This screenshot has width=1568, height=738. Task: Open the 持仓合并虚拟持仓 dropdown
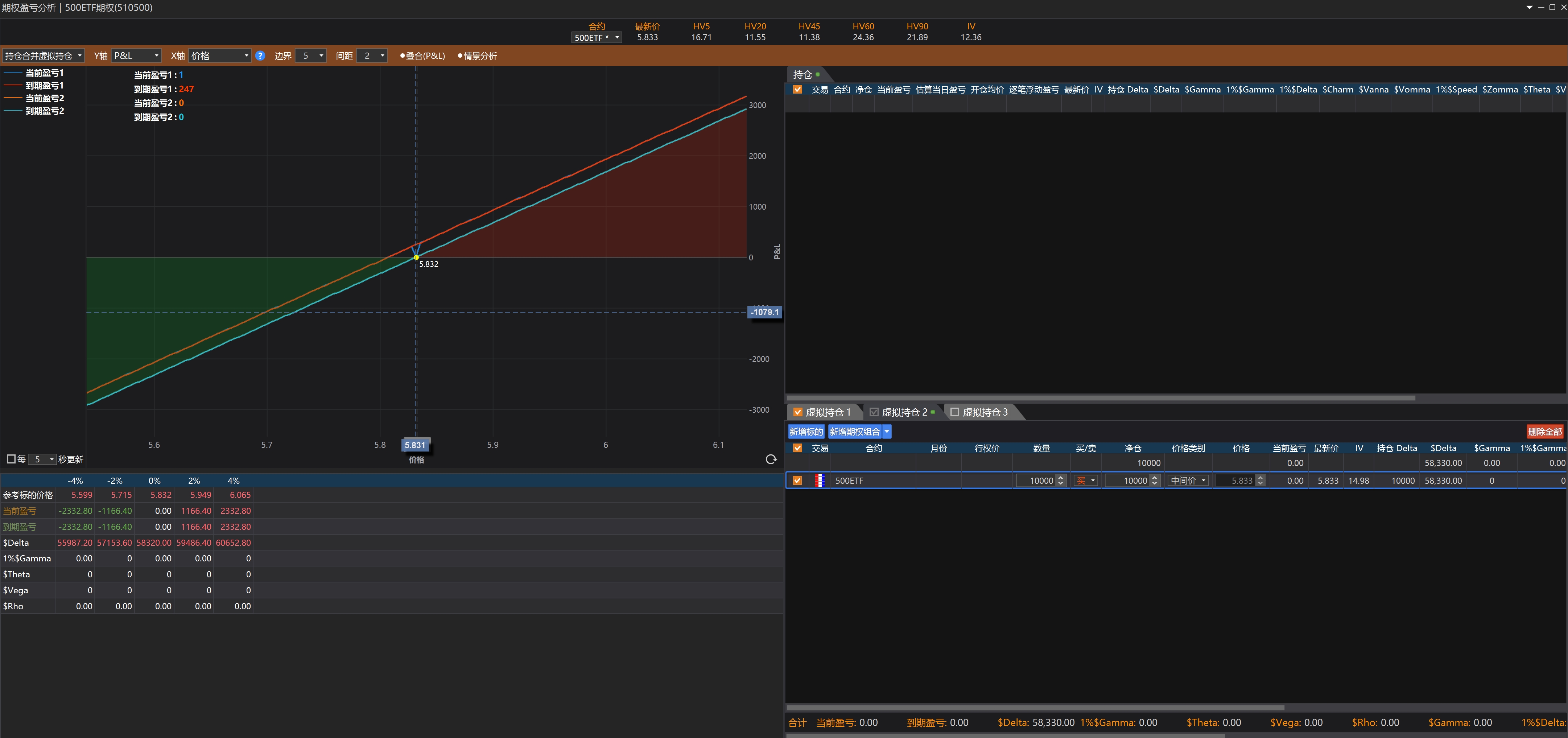point(43,55)
